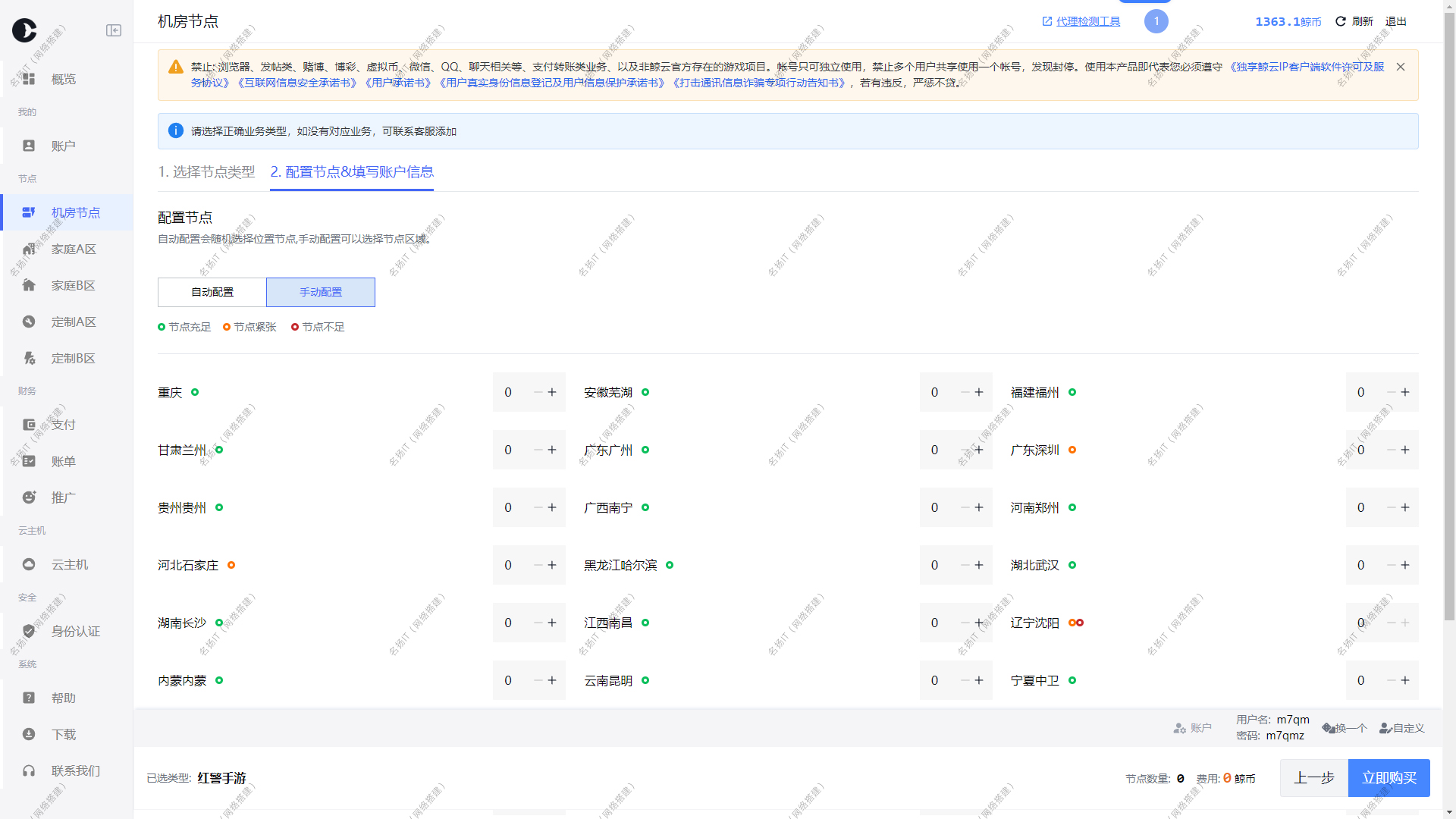Click the 刷新 refresh icon in top bar
The height and width of the screenshot is (819, 1456).
[x=1340, y=21]
